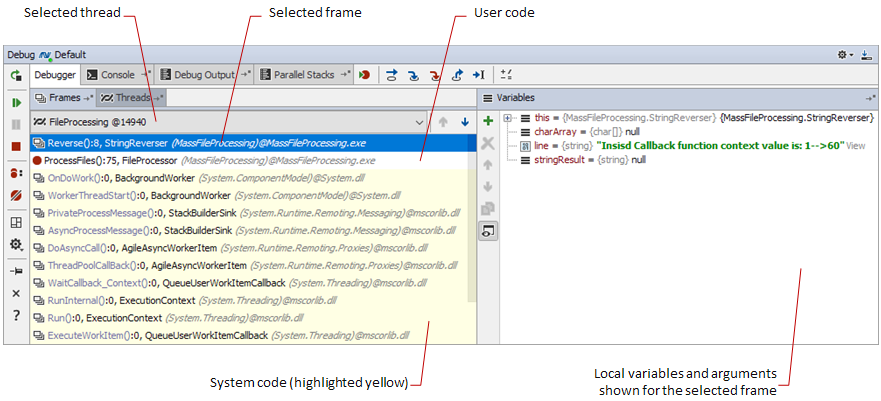Click the Remove Watch X icon
This screenshot has height=401, width=881.
pyautogui.click(x=488, y=143)
